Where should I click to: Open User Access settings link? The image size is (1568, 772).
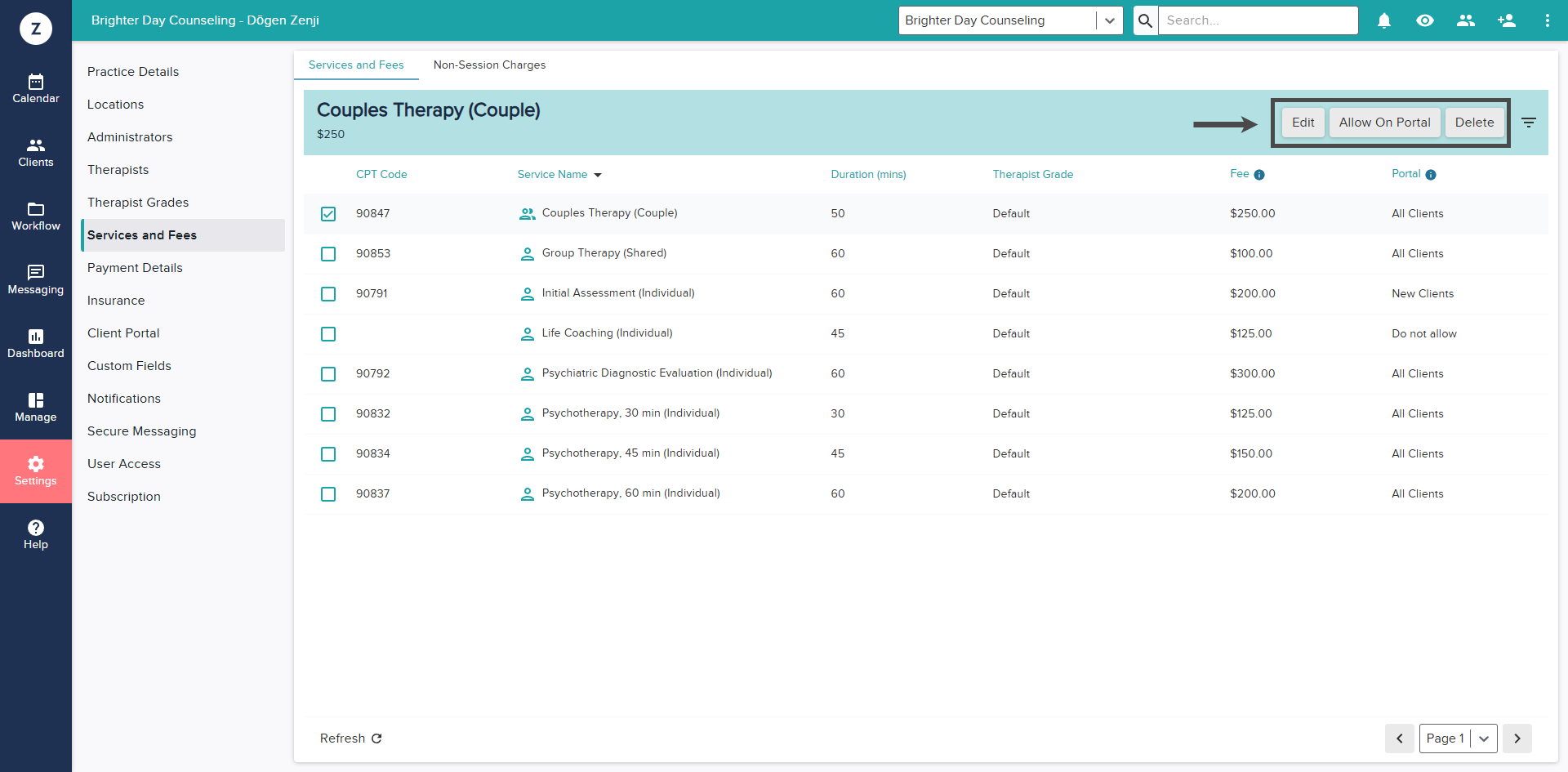124,464
